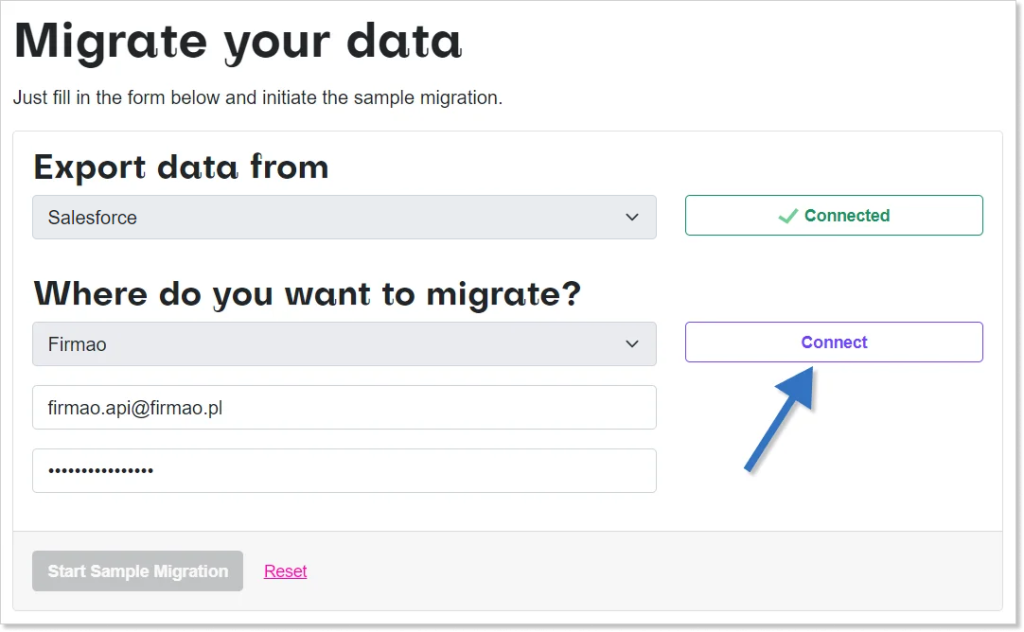Click the 'Just fill in the form' instruction text
The height and width of the screenshot is (632, 1024).
coord(258,97)
